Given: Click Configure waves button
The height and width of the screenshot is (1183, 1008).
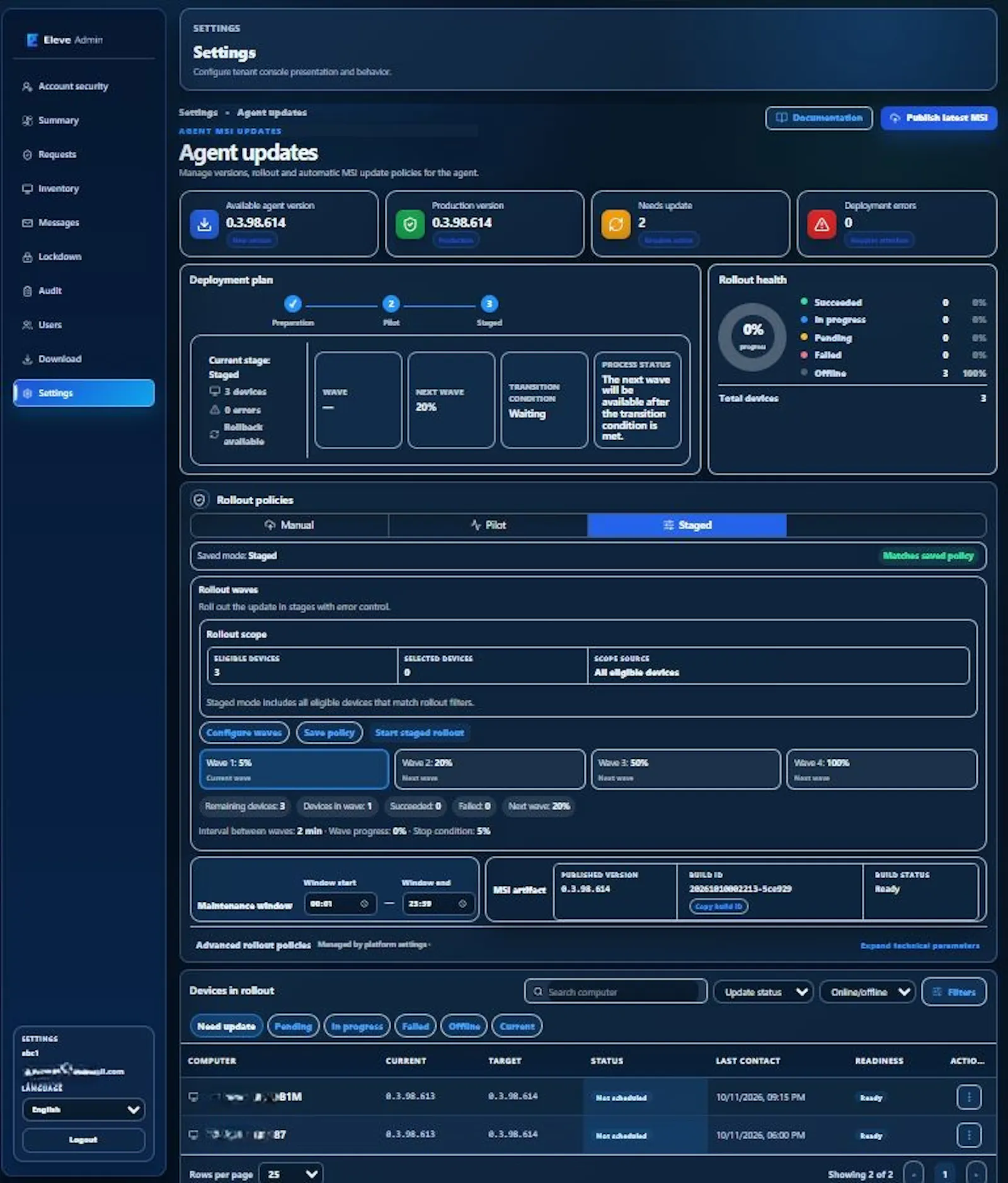Looking at the screenshot, I should [x=244, y=733].
